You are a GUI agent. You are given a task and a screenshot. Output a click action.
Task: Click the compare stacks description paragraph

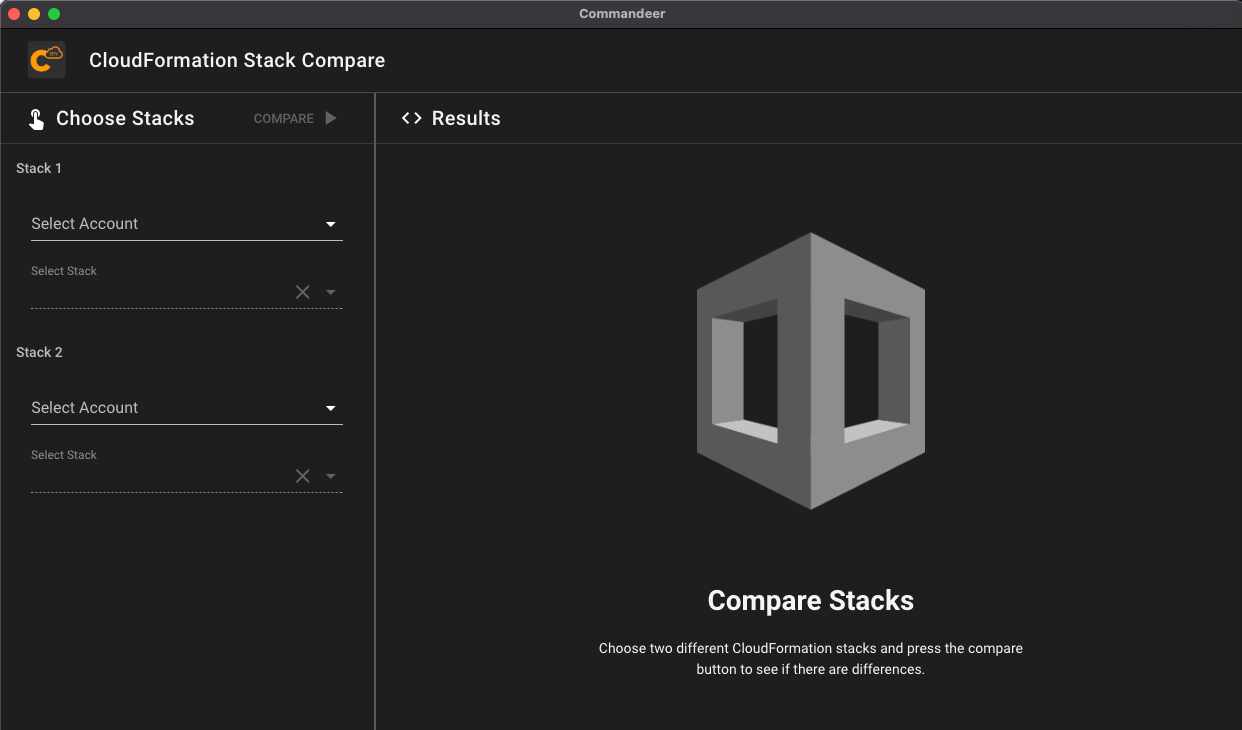[x=811, y=659]
